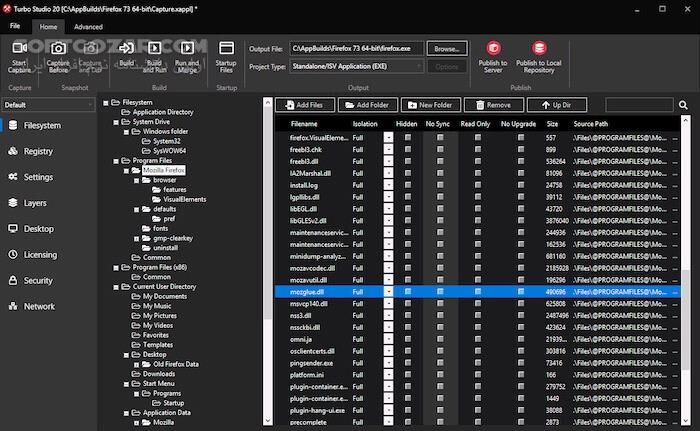This screenshot has width=700, height=431.
Task: Toggle Read Only checkbox for install.log
Action: (473, 185)
